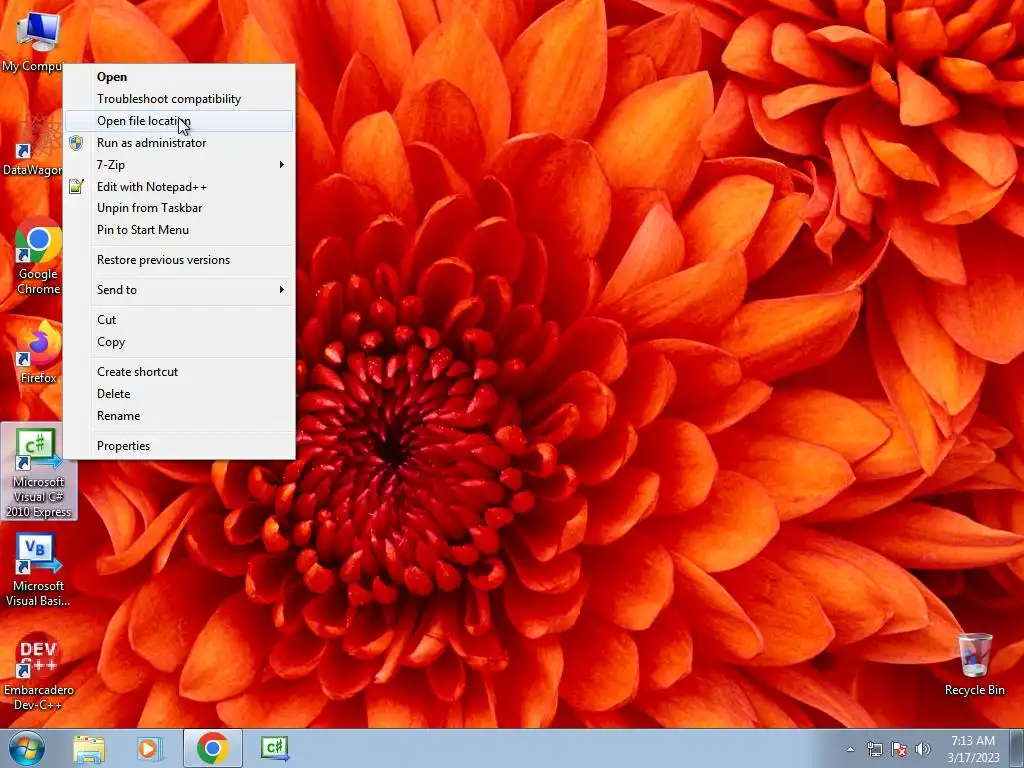Select Microsoft Visual C# 2010 Express shortcut
Image resolution: width=1024 pixels, height=768 pixels.
pyautogui.click(x=39, y=472)
